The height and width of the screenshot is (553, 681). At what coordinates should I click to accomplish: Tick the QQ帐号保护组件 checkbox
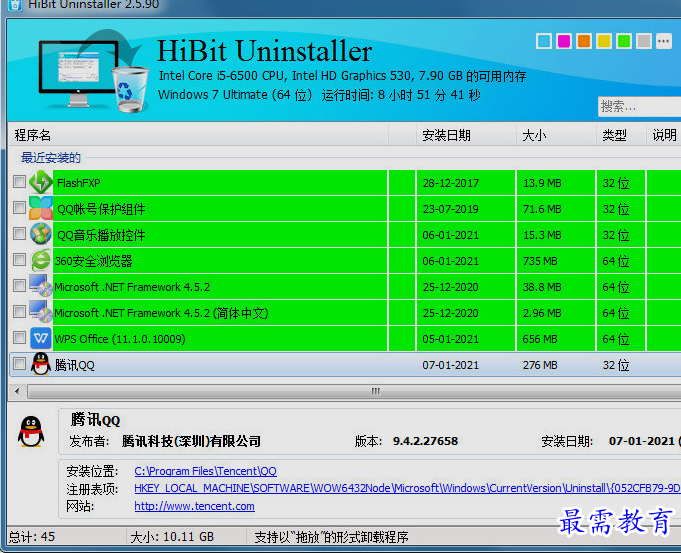point(19,208)
